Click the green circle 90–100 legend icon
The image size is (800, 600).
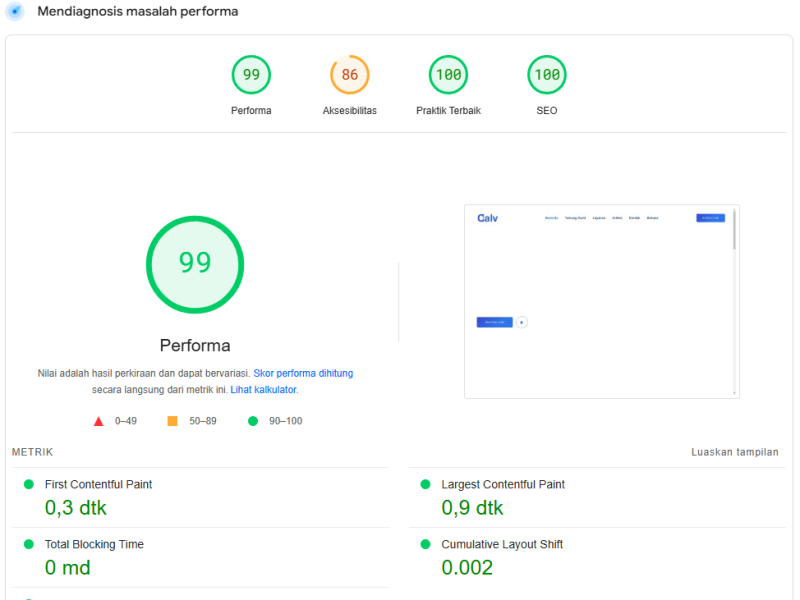pos(252,421)
